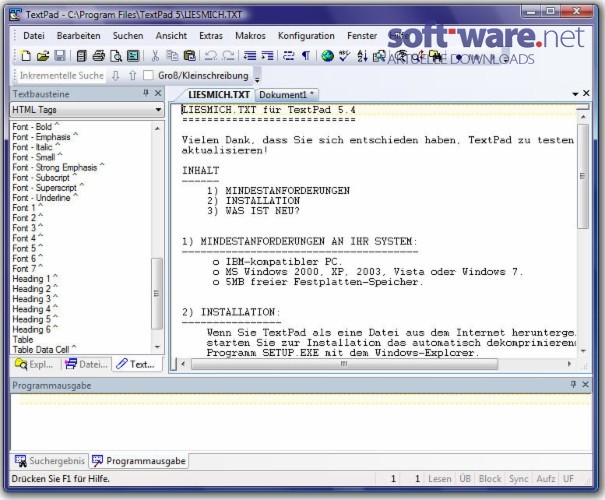Viewport: 605px width, 500px height.
Task: Toggle visible spaces with the pilcrow icon
Action: 306,56
